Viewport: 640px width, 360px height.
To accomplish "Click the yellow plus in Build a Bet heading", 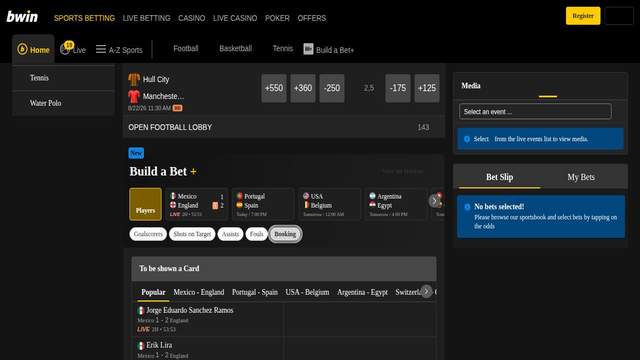I will pos(193,172).
